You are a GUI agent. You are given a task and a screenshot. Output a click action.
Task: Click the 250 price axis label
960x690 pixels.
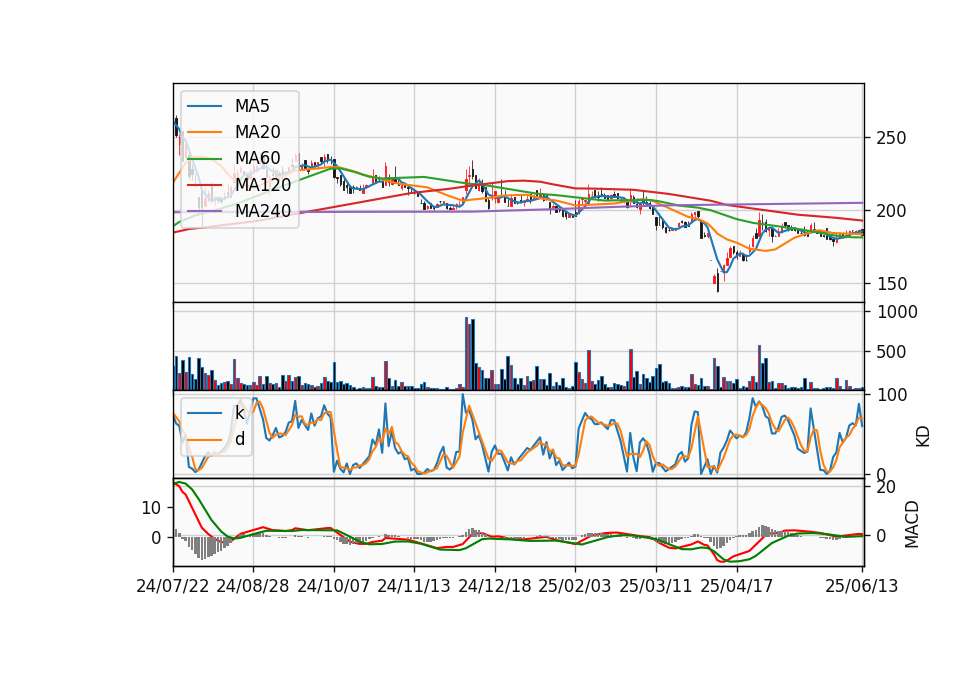tap(891, 138)
